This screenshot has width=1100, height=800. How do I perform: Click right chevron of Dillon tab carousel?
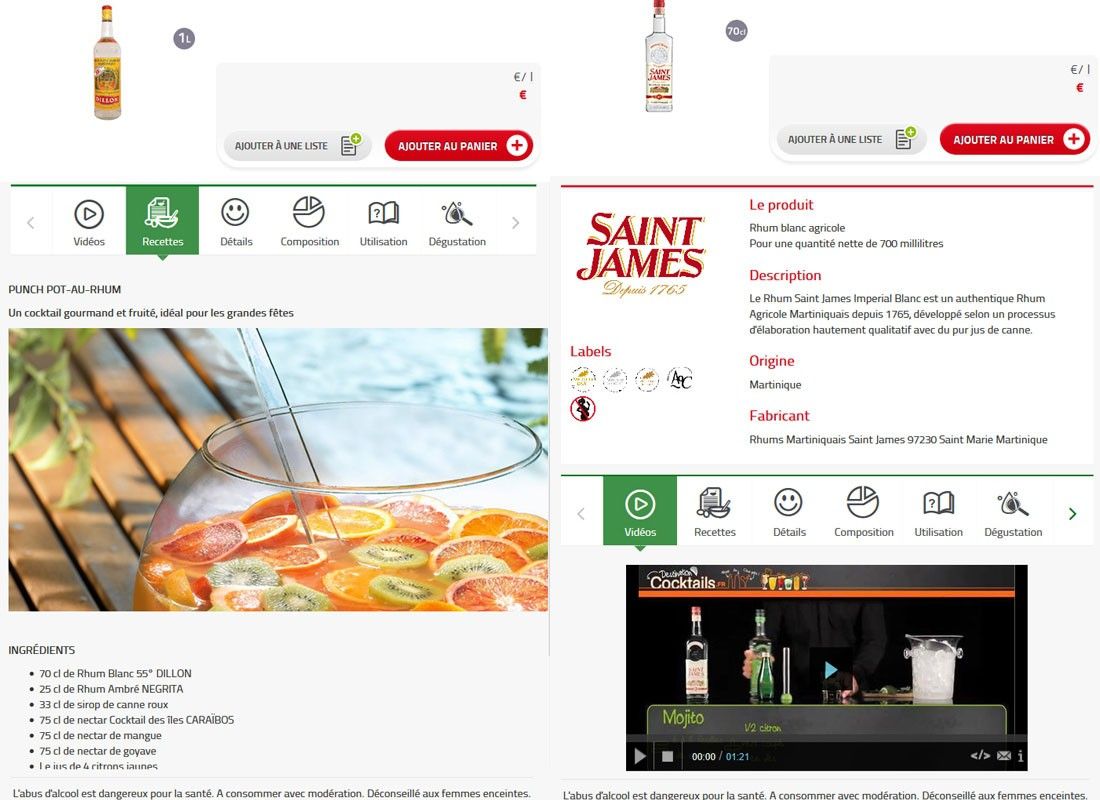(x=516, y=223)
